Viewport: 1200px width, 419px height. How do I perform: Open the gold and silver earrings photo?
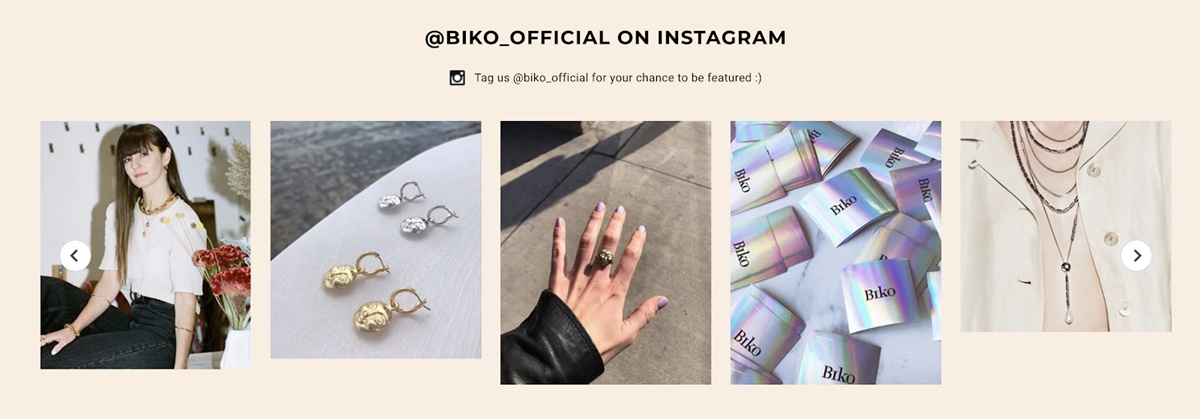[375, 240]
